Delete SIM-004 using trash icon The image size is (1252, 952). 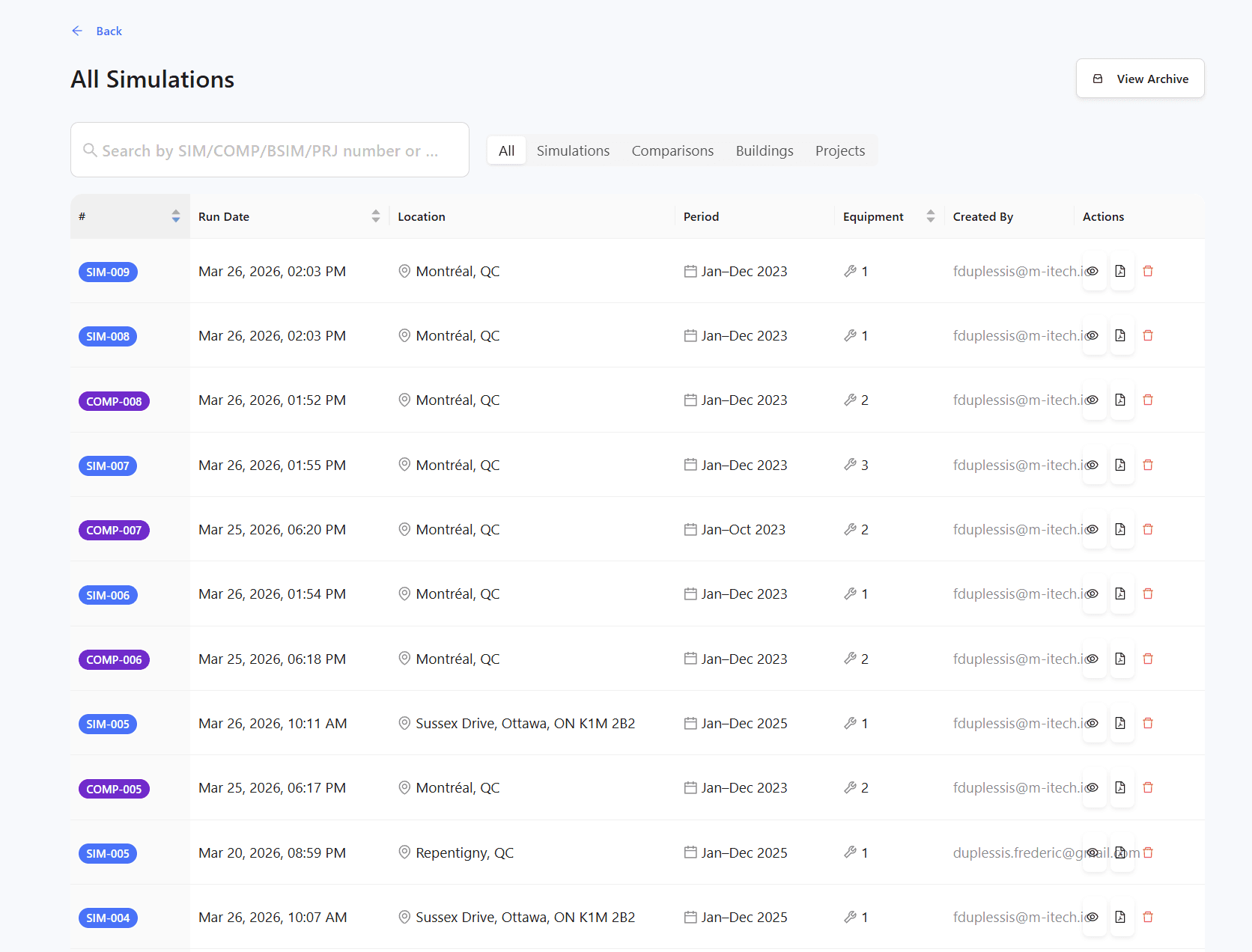(x=1148, y=917)
